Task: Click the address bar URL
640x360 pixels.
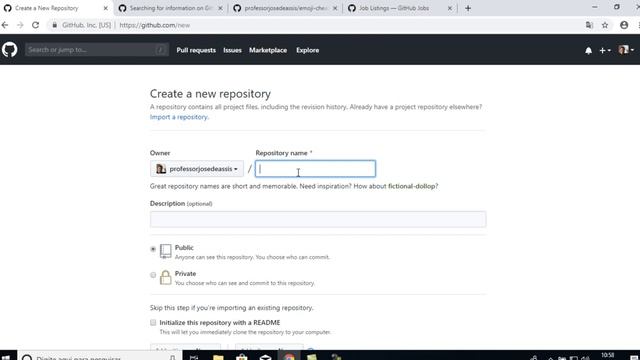Action: tap(154, 25)
